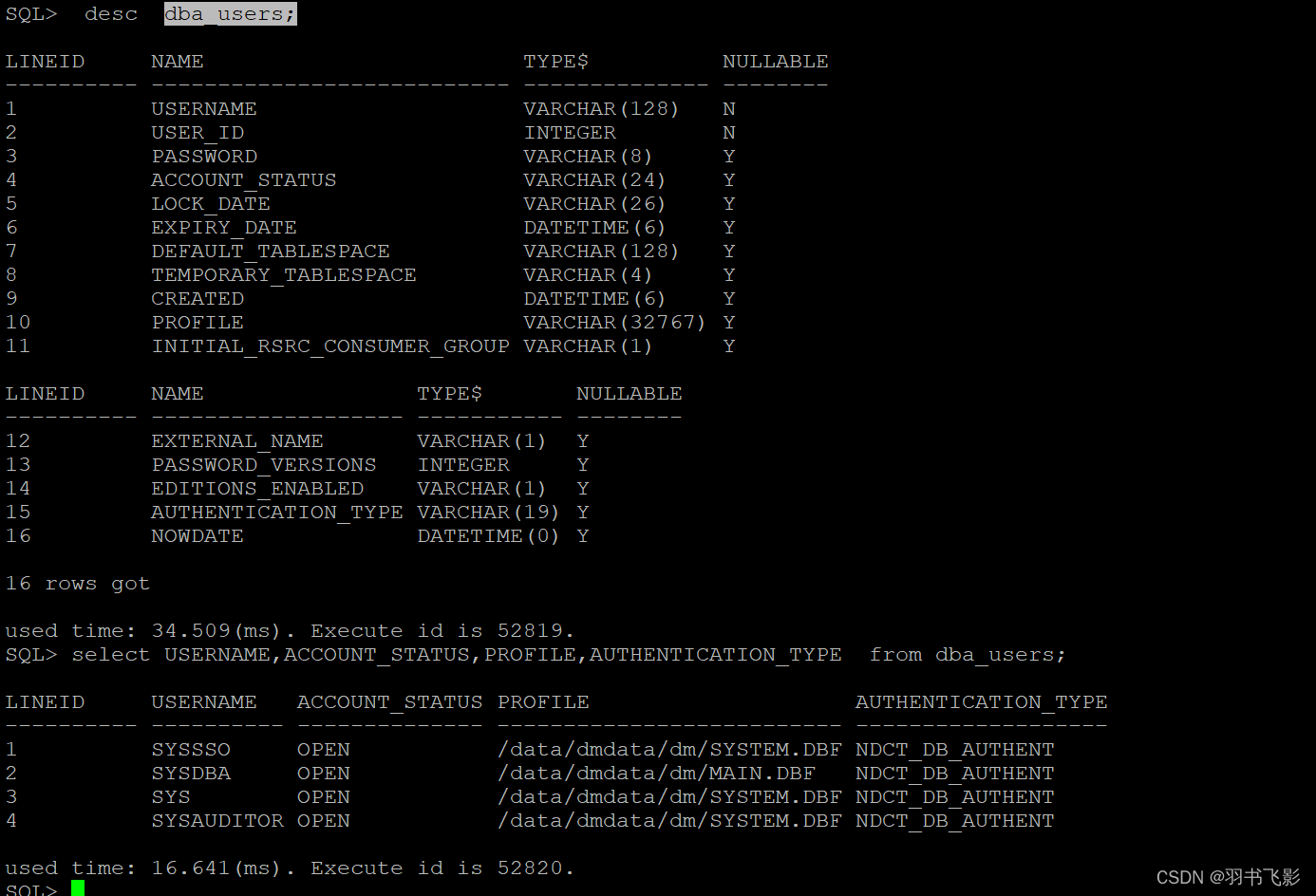Click the select statement's 'from' keyword
1316x896 pixels.
click(895, 655)
